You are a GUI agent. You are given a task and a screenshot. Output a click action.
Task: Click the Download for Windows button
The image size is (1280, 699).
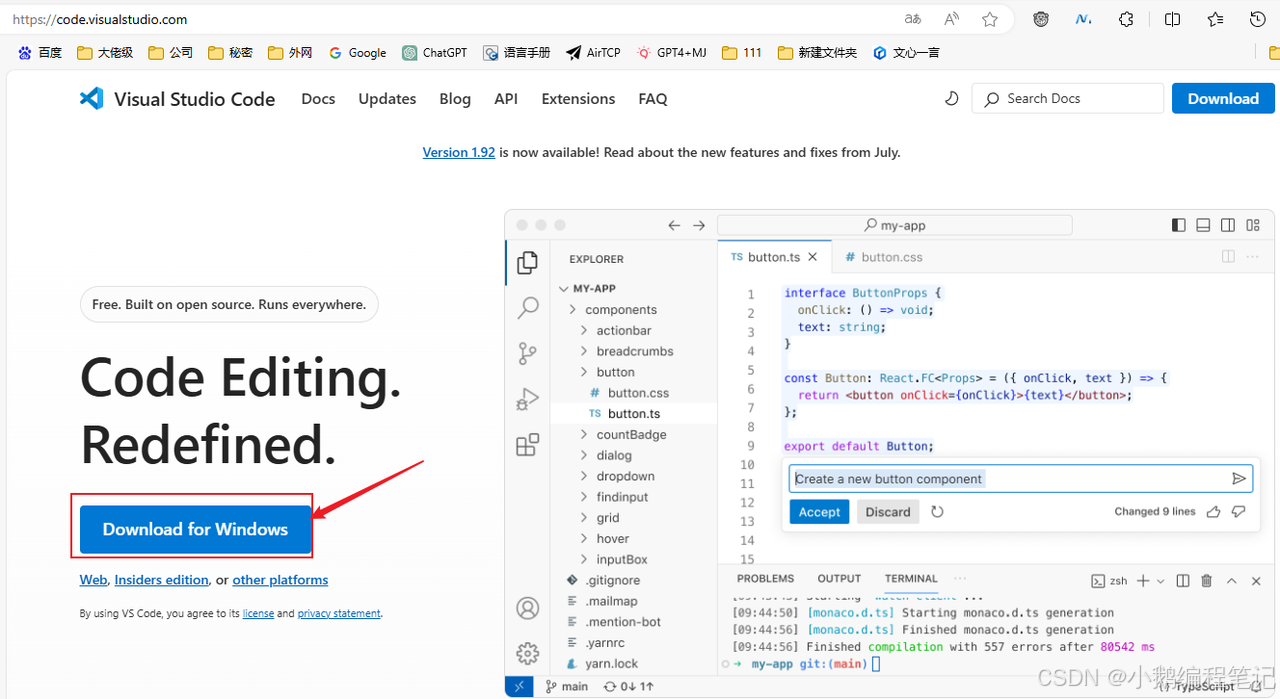click(195, 529)
